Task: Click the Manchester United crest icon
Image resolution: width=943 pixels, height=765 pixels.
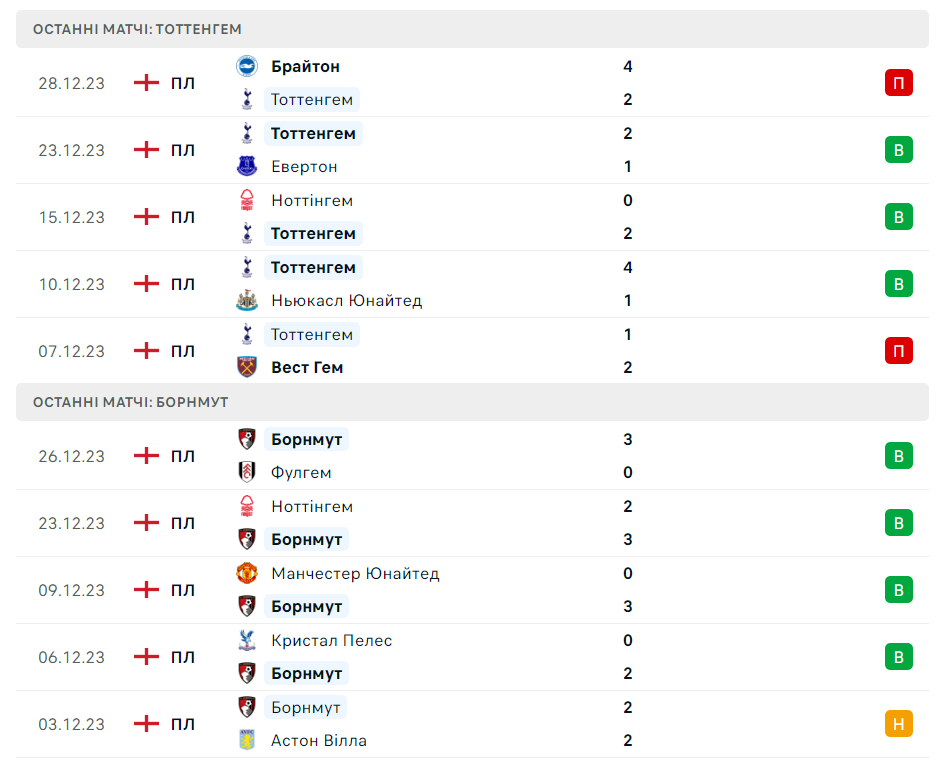Action: pos(246,573)
